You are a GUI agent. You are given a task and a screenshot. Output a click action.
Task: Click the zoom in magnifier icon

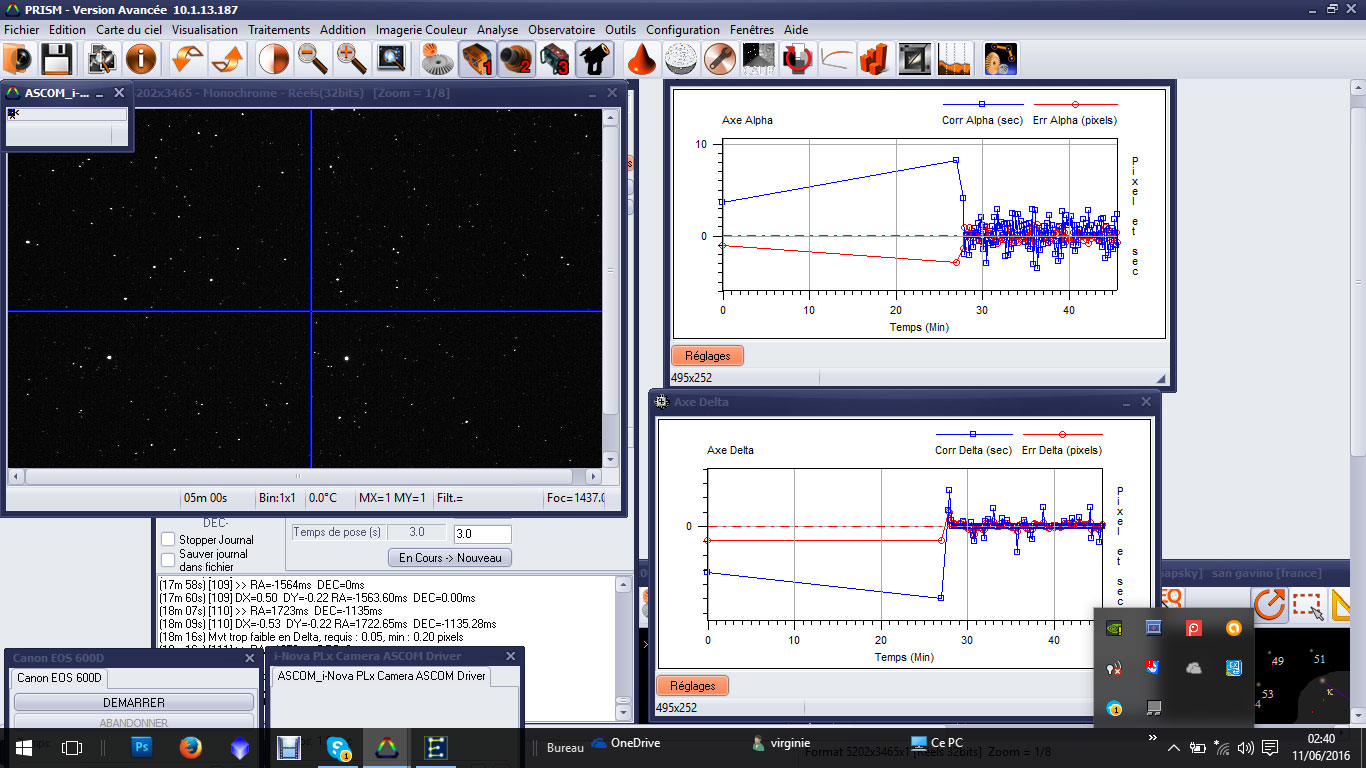tap(351, 59)
